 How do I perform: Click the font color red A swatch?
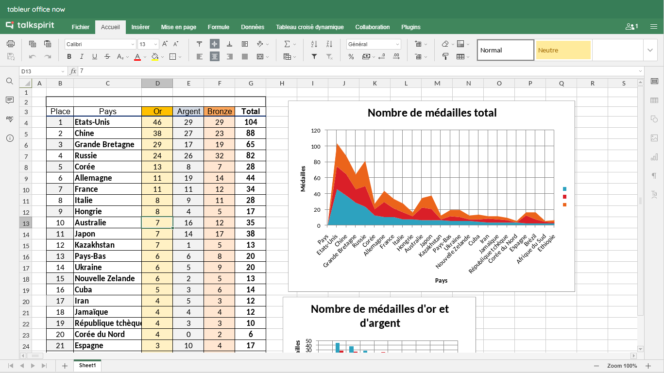(137, 57)
